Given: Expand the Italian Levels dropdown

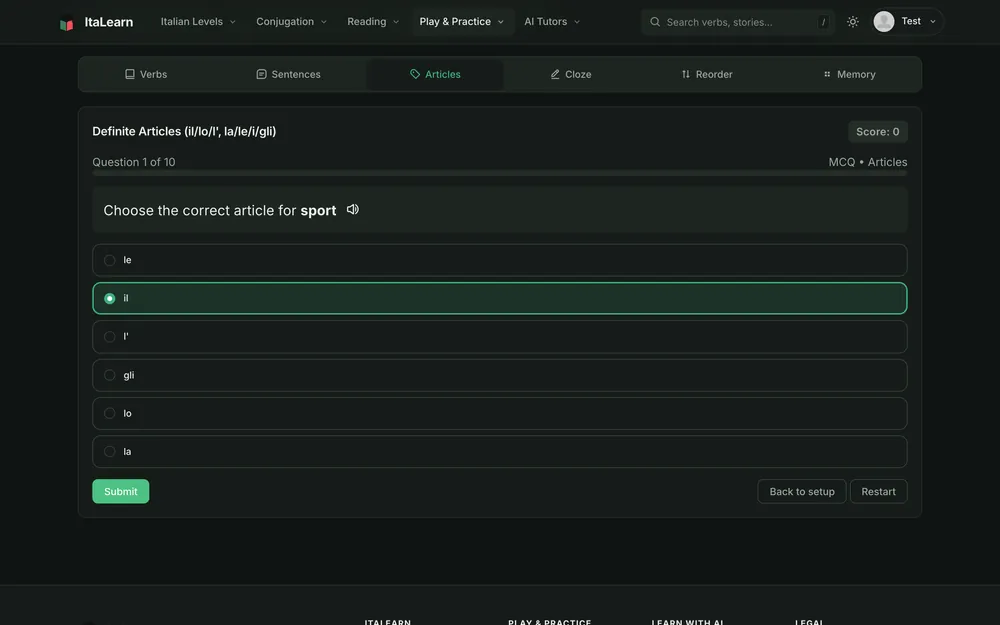Looking at the screenshot, I should click(x=198, y=22).
